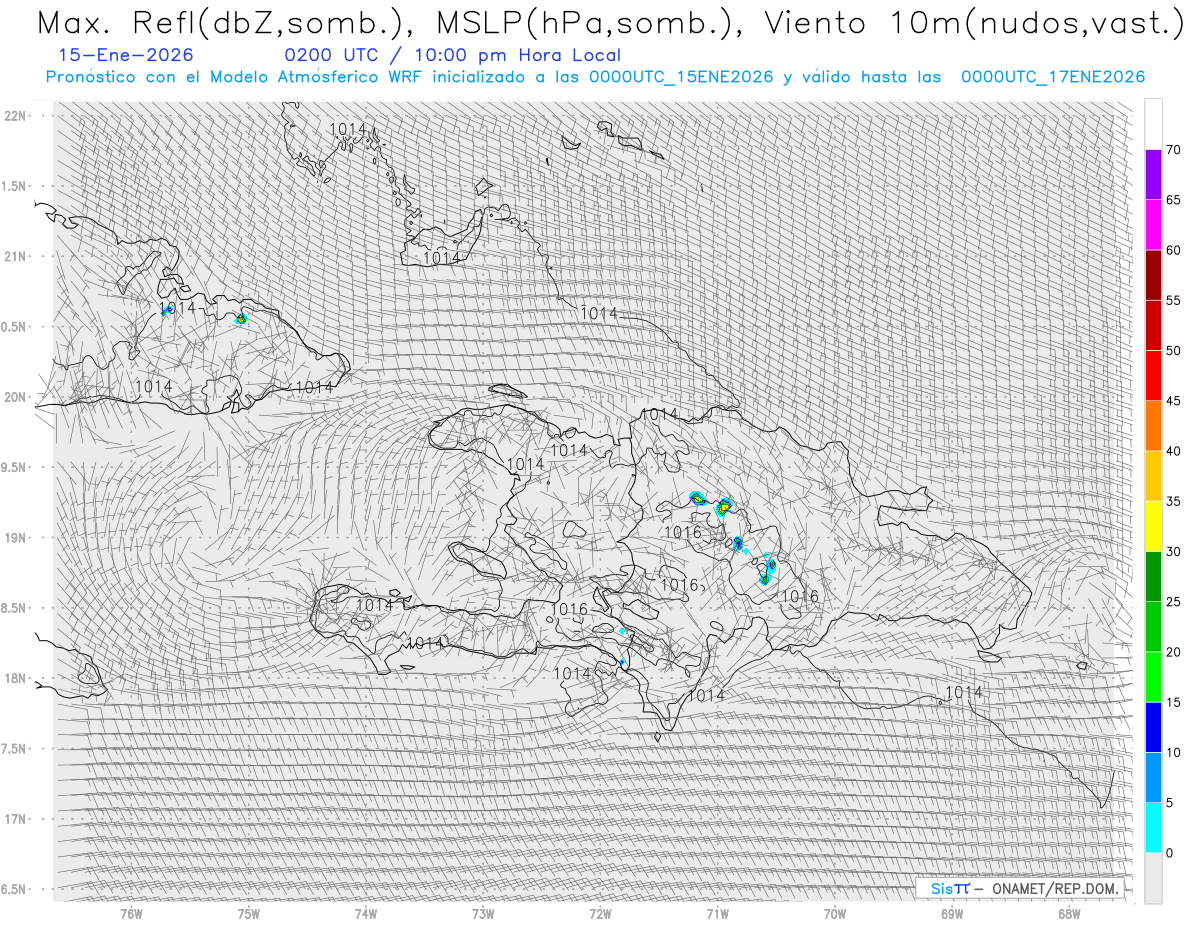Click the purple 65-70 dBZ color segment
The width and height of the screenshot is (1200, 927).
coord(1153,175)
